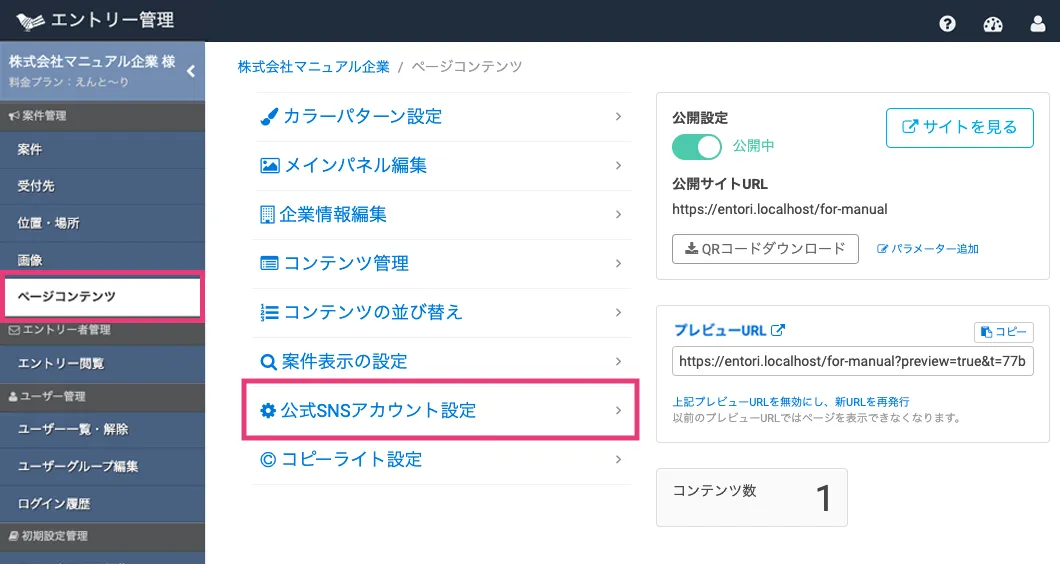The width and height of the screenshot is (1060, 564).
Task: Open エントリー閲覧 in the sidebar
Action: pos(102,364)
